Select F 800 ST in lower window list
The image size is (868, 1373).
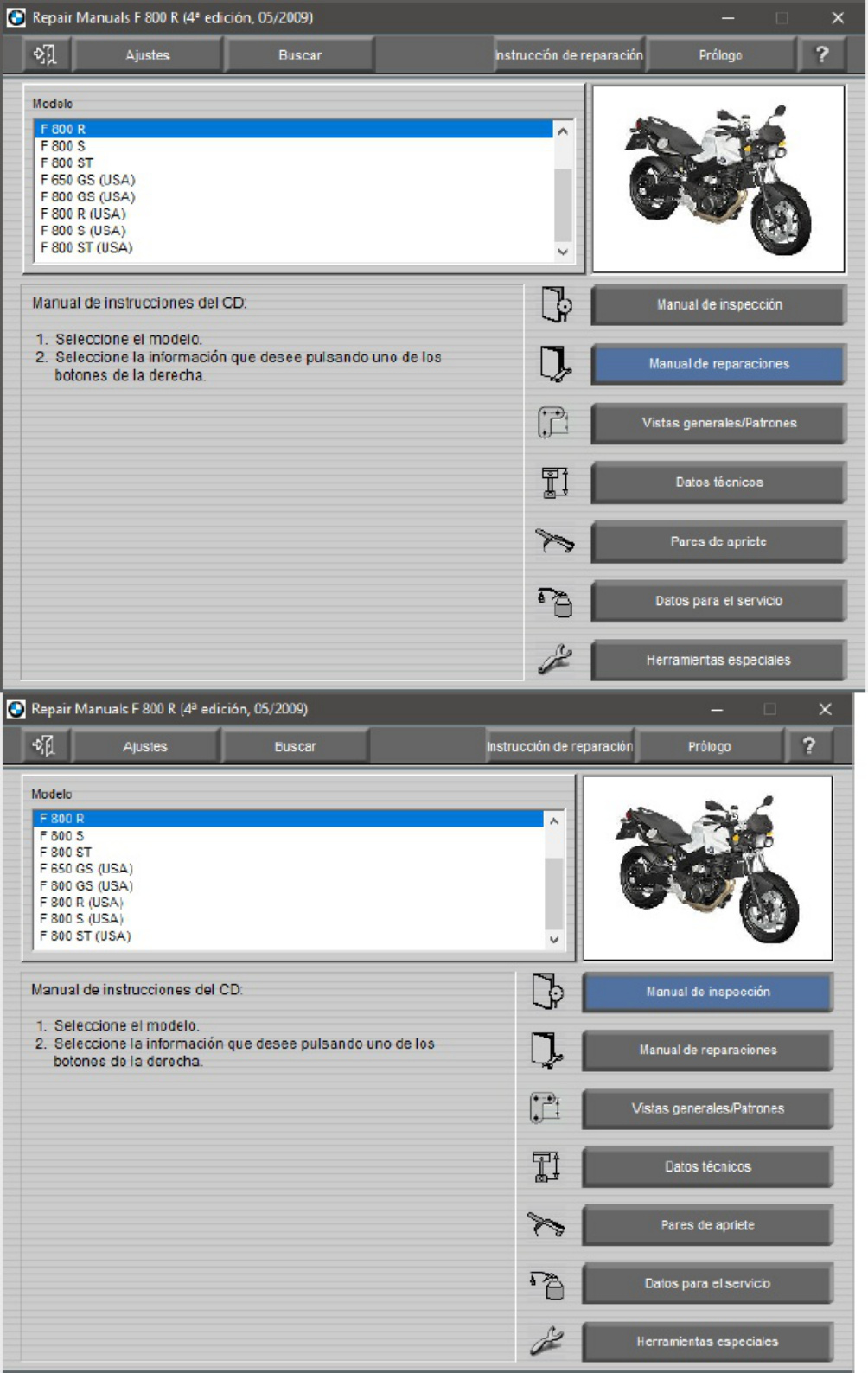tap(289, 853)
